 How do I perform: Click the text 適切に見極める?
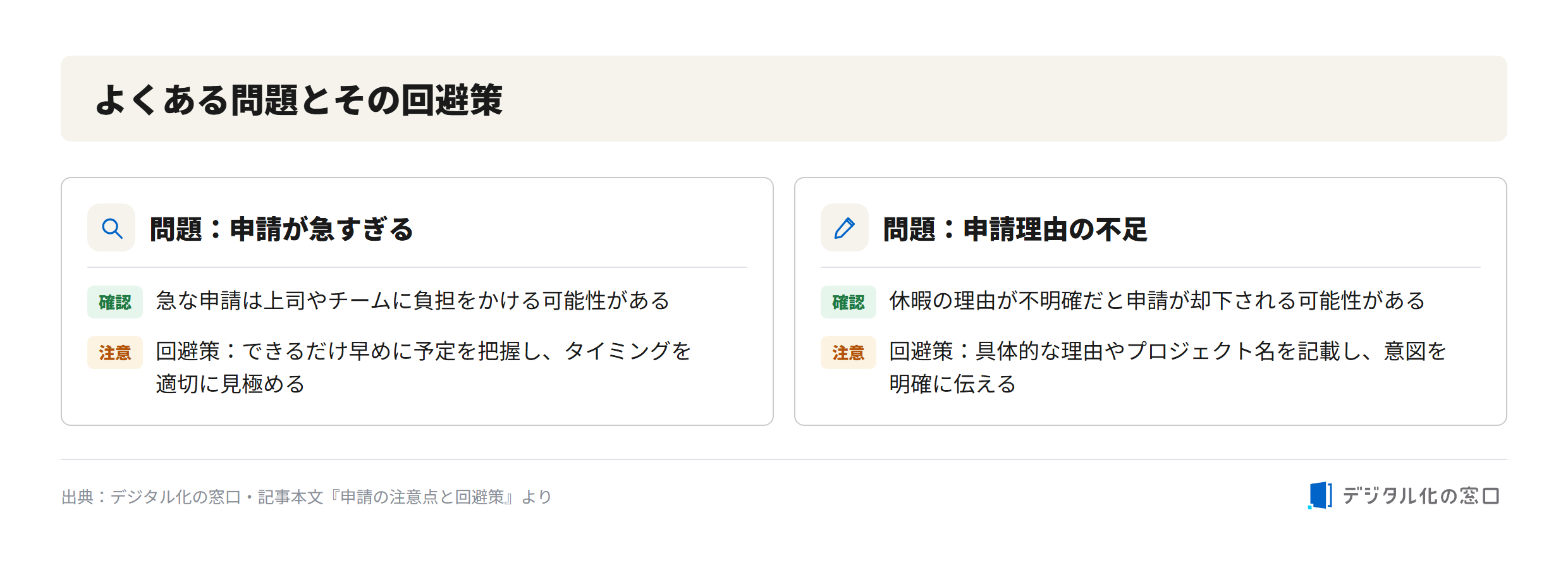(x=231, y=384)
